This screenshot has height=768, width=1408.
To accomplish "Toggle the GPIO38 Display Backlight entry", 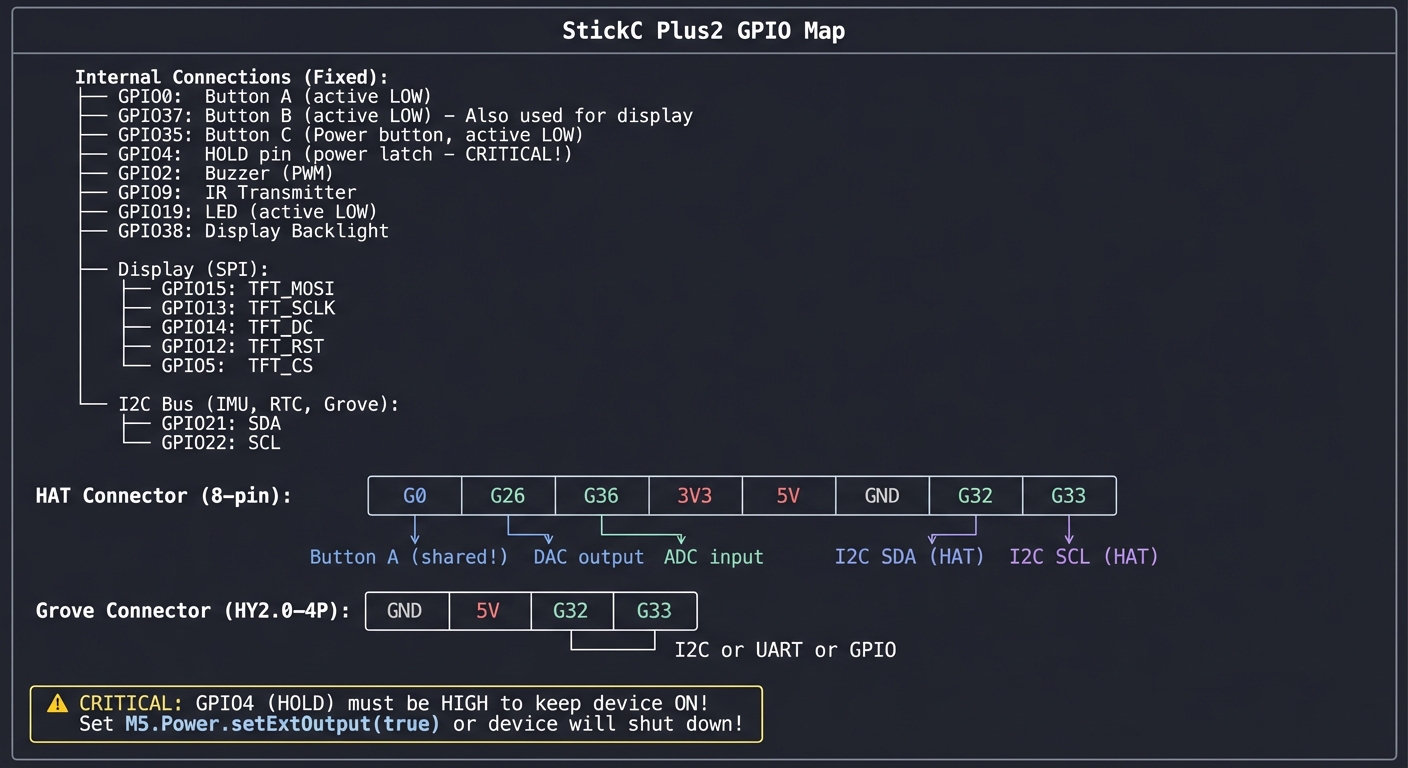I will [253, 230].
